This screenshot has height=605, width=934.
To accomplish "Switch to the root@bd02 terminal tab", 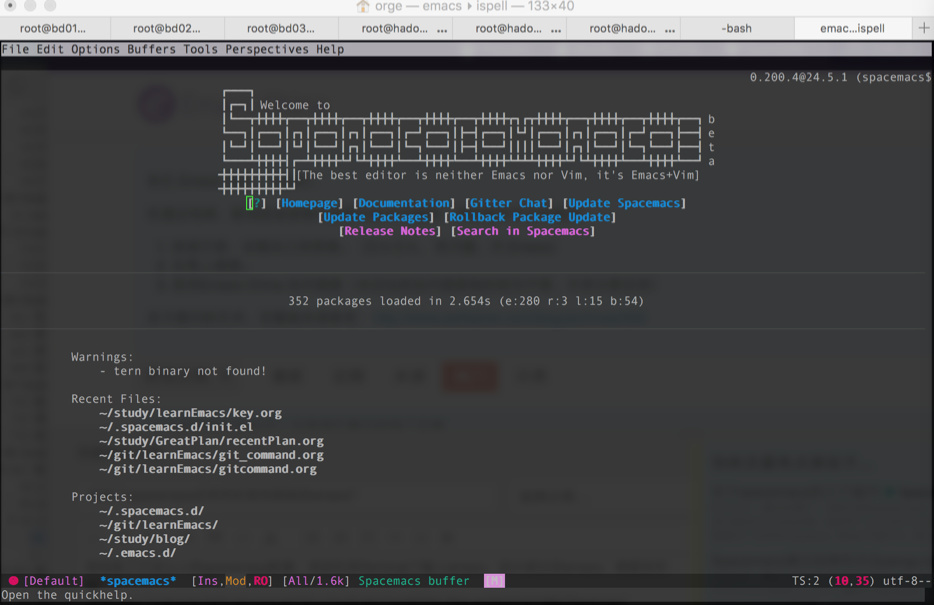I will (167, 28).
